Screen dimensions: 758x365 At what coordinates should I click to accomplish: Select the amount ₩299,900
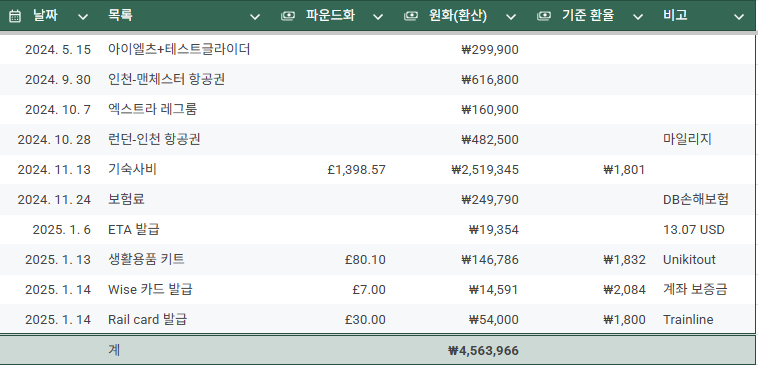(490, 50)
